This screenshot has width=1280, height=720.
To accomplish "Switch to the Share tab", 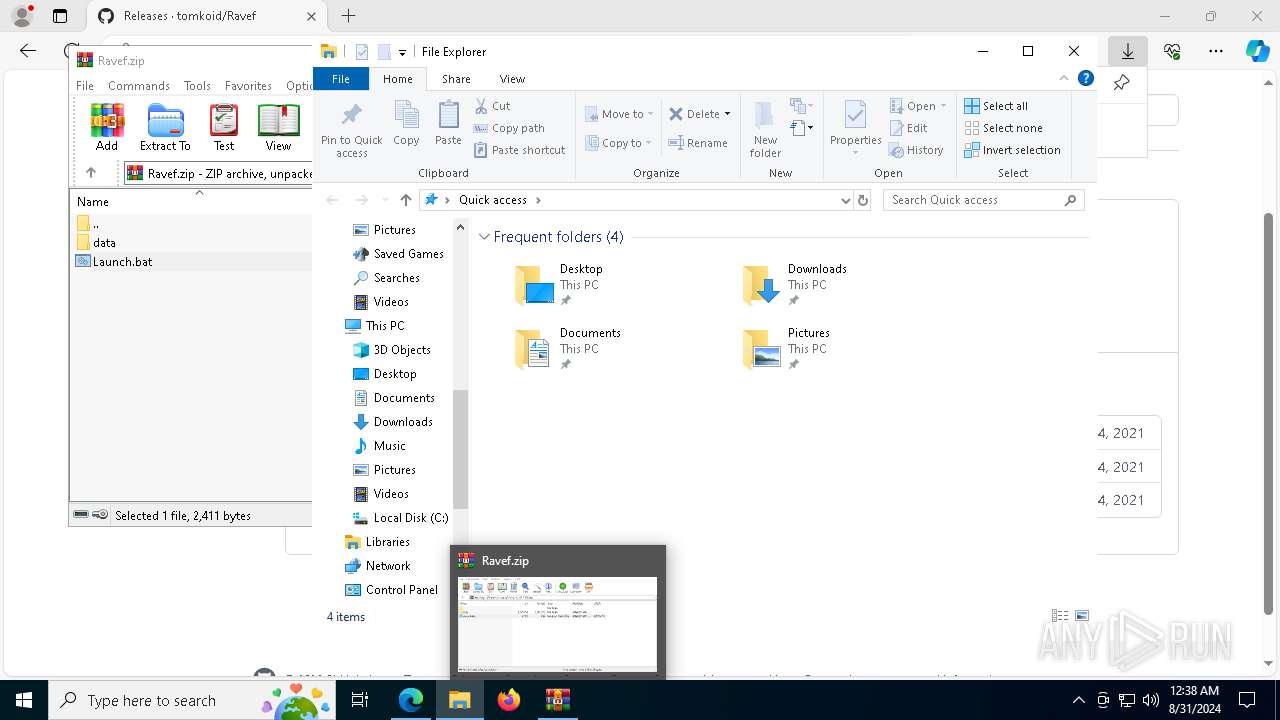I will 456,79.
